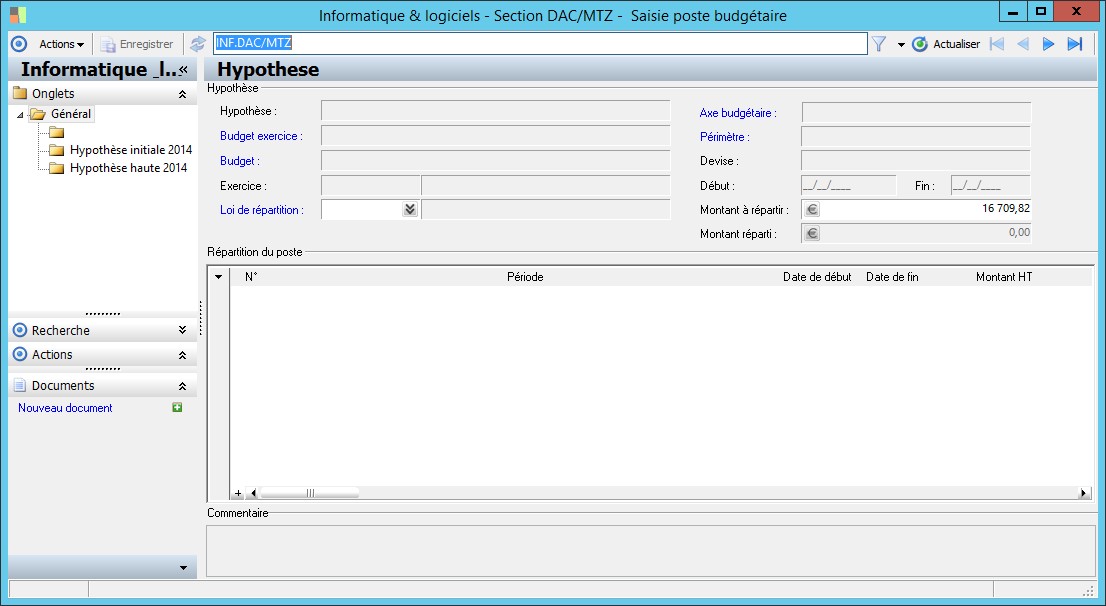This screenshot has height=606, width=1106.
Task: Click the filter funnel icon
Action: click(x=879, y=44)
